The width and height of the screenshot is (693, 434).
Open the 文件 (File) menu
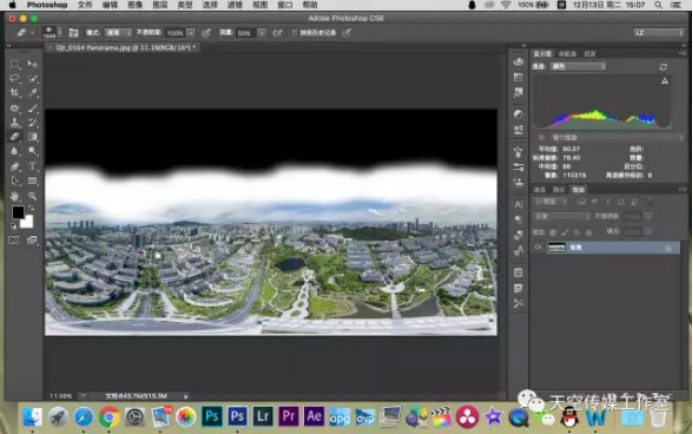point(85,5)
